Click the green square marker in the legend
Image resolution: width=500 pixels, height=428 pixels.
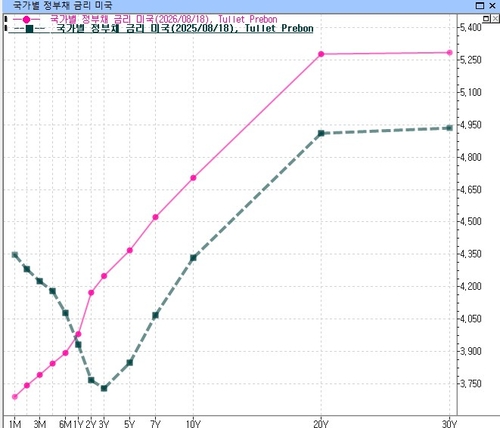click(x=29, y=29)
